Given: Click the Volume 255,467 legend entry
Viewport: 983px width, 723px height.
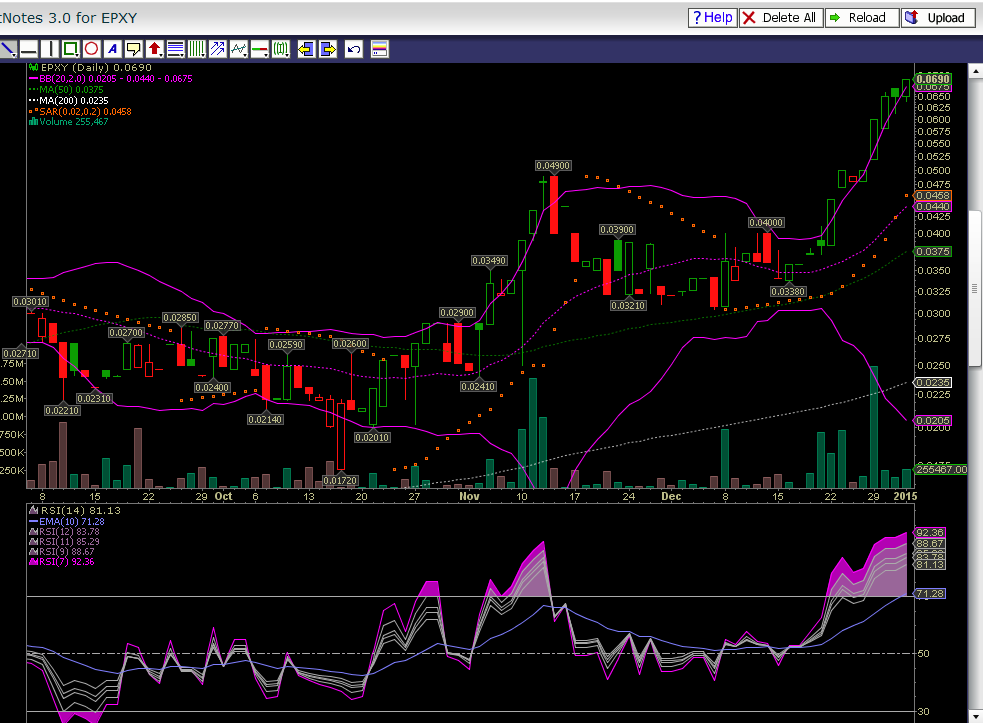Looking at the screenshot, I should [68, 122].
